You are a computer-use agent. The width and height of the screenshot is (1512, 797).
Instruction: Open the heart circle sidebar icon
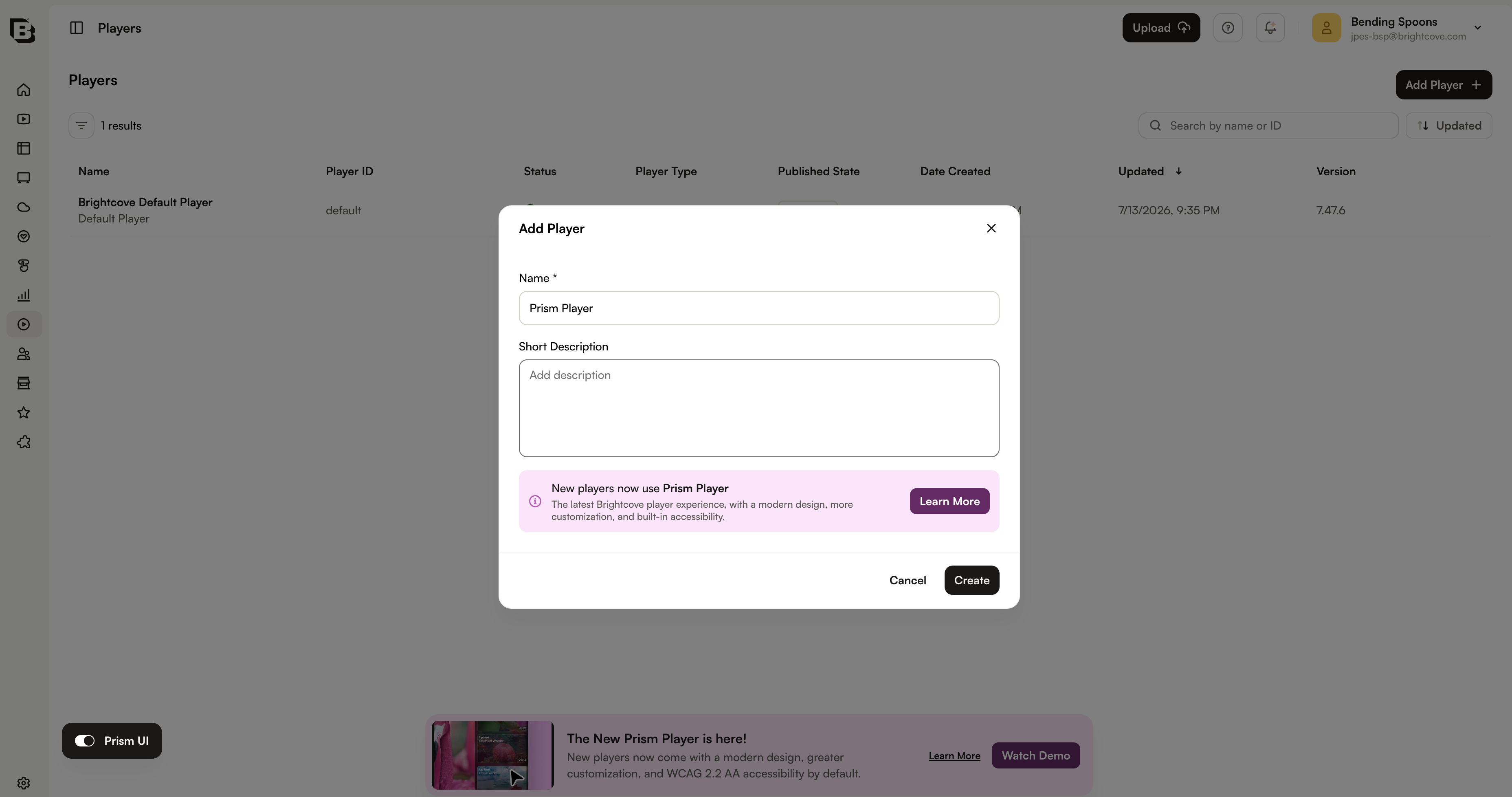24,237
